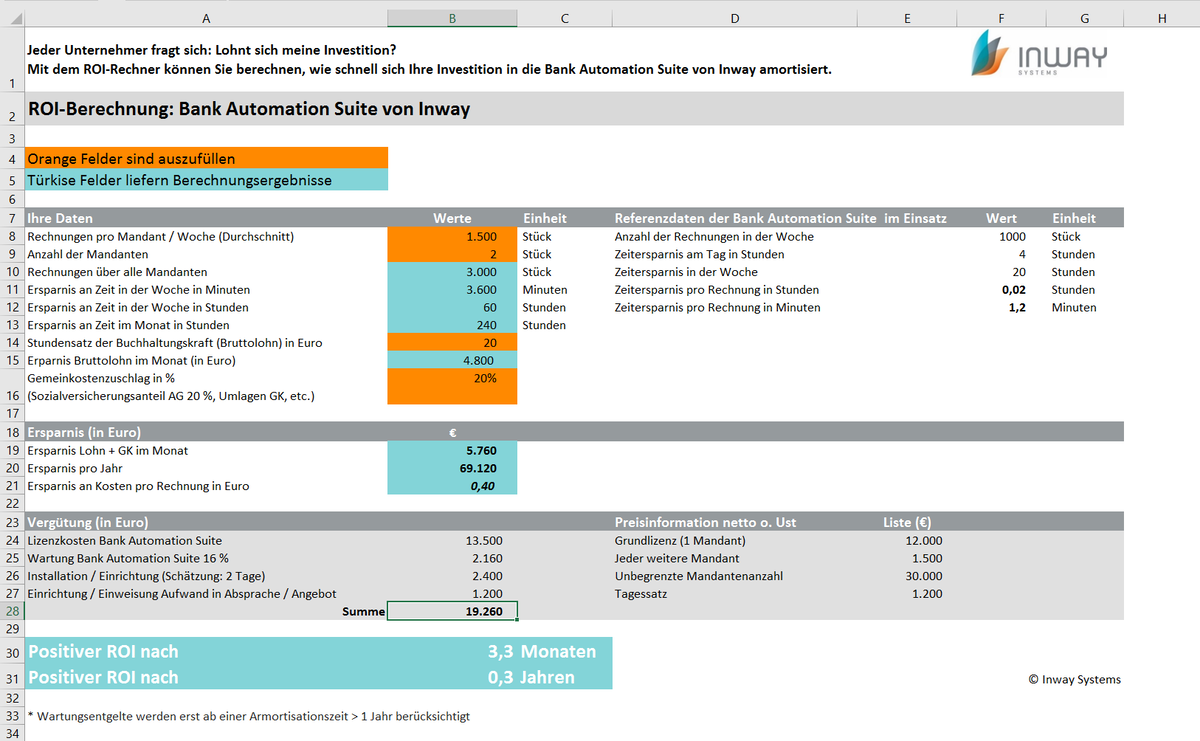Click the '© Inway Systems' copyright text
Image resolution: width=1200 pixels, height=741 pixels.
click(1074, 679)
